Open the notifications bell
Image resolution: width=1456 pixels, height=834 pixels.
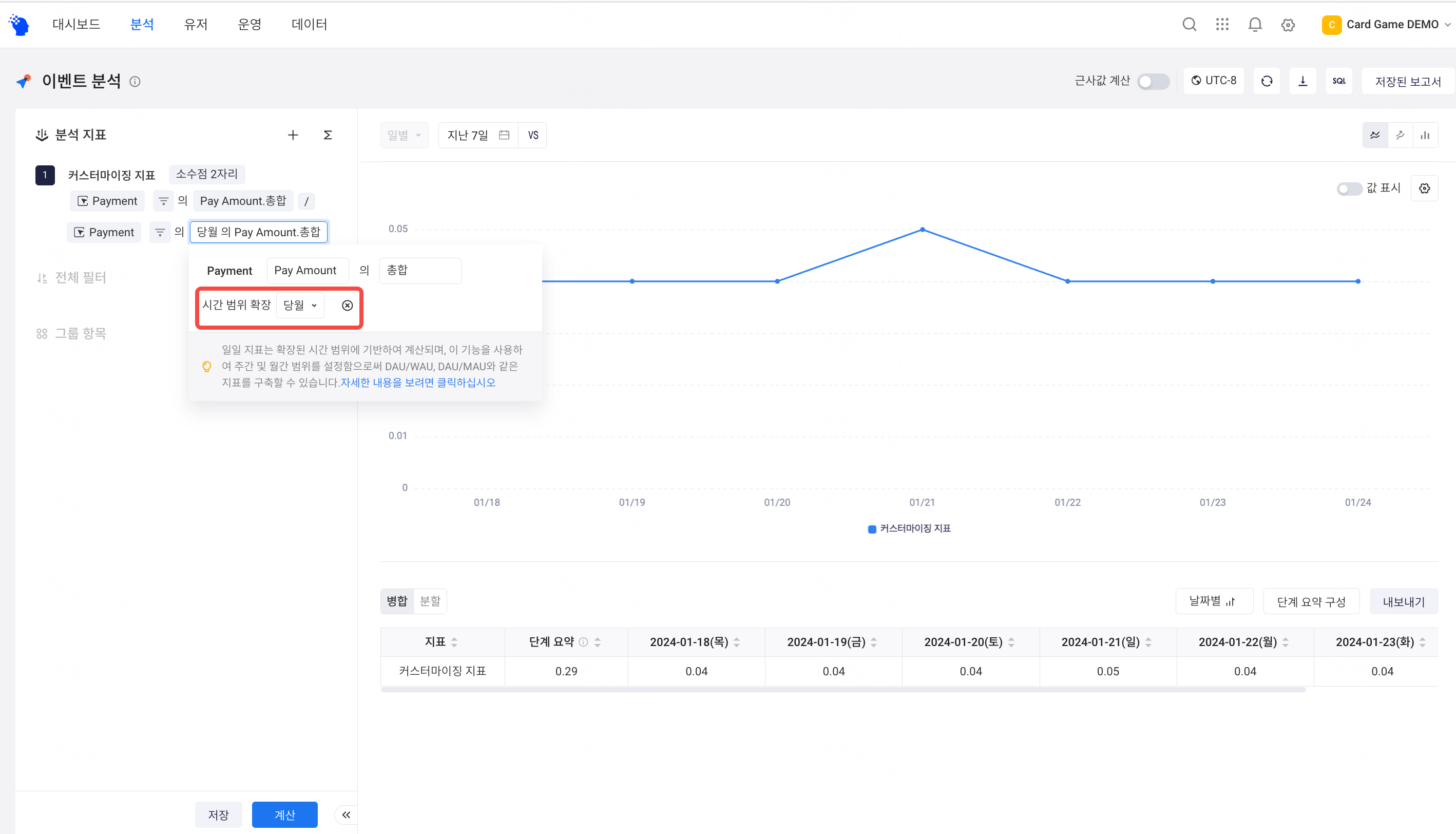pyautogui.click(x=1255, y=24)
